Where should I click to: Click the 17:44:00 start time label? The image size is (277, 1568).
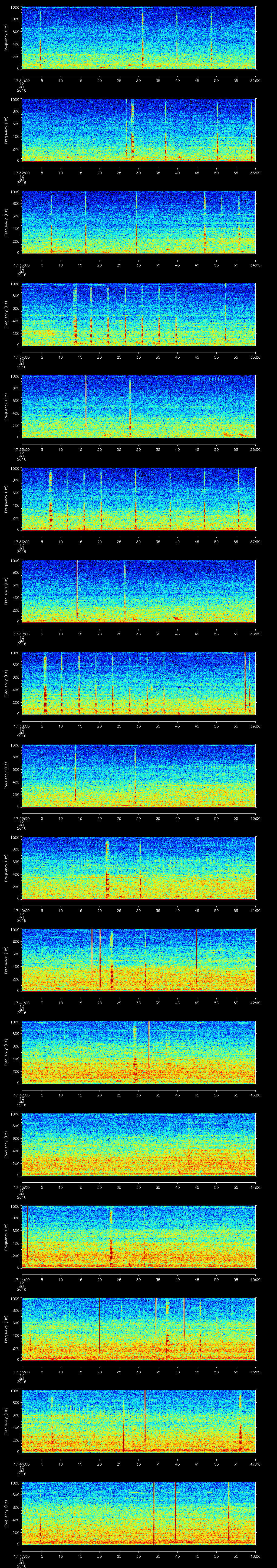21,1279
